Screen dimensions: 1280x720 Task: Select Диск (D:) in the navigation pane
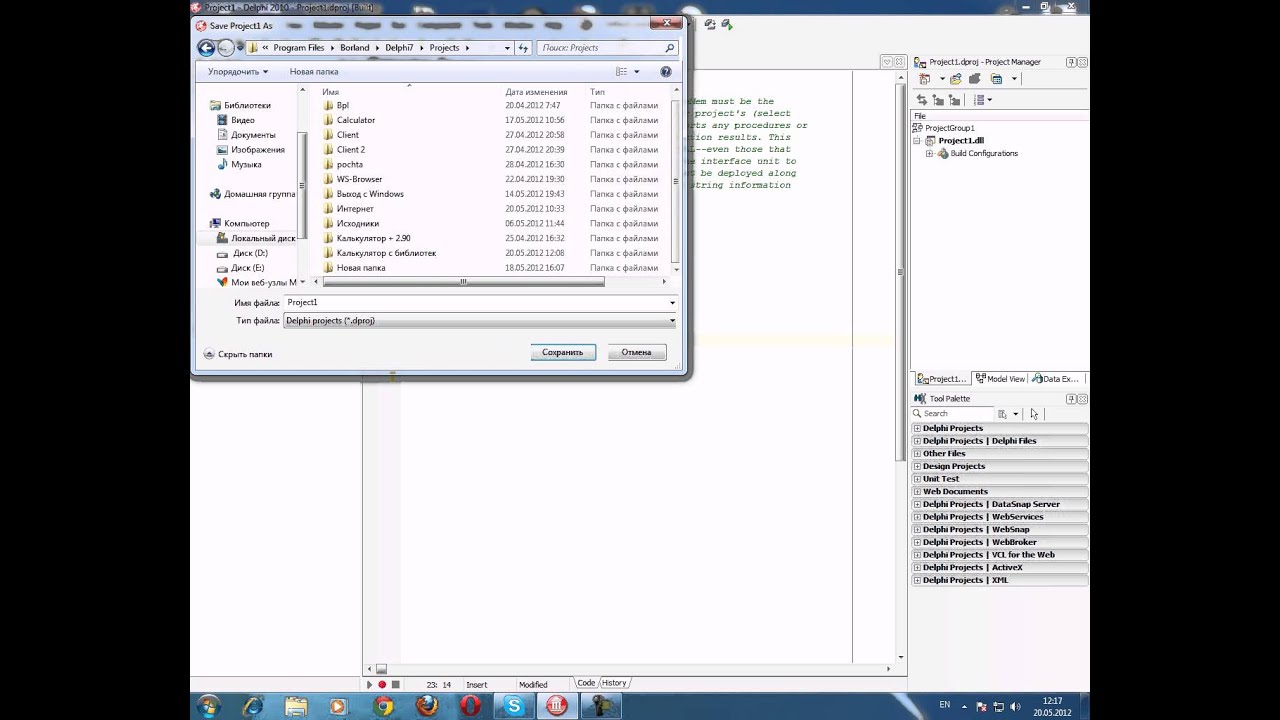[250, 253]
